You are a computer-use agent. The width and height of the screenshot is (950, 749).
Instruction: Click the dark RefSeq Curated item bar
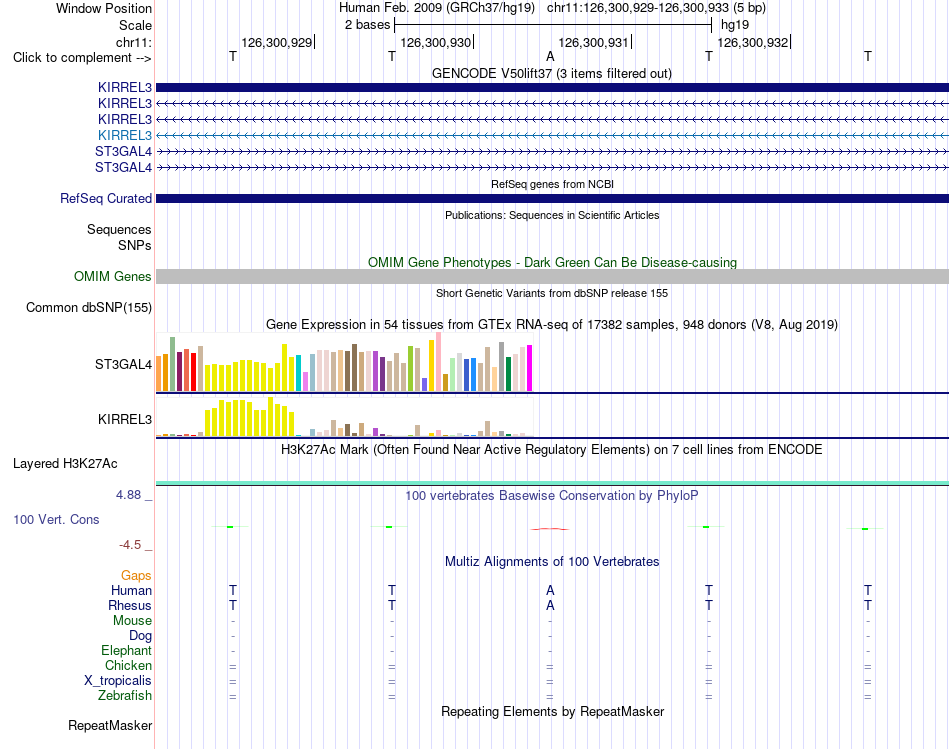(x=552, y=198)
